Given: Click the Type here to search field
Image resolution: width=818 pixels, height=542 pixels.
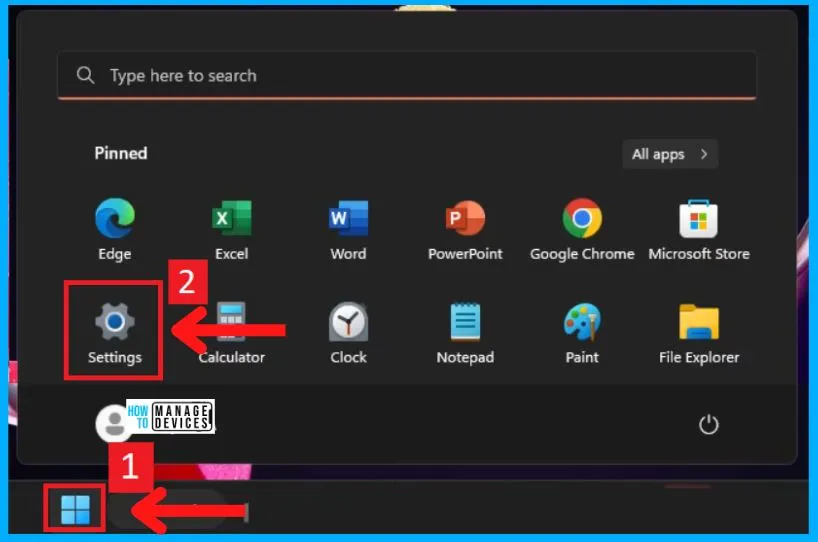Looking at the screenshot, I should [407, 76].
